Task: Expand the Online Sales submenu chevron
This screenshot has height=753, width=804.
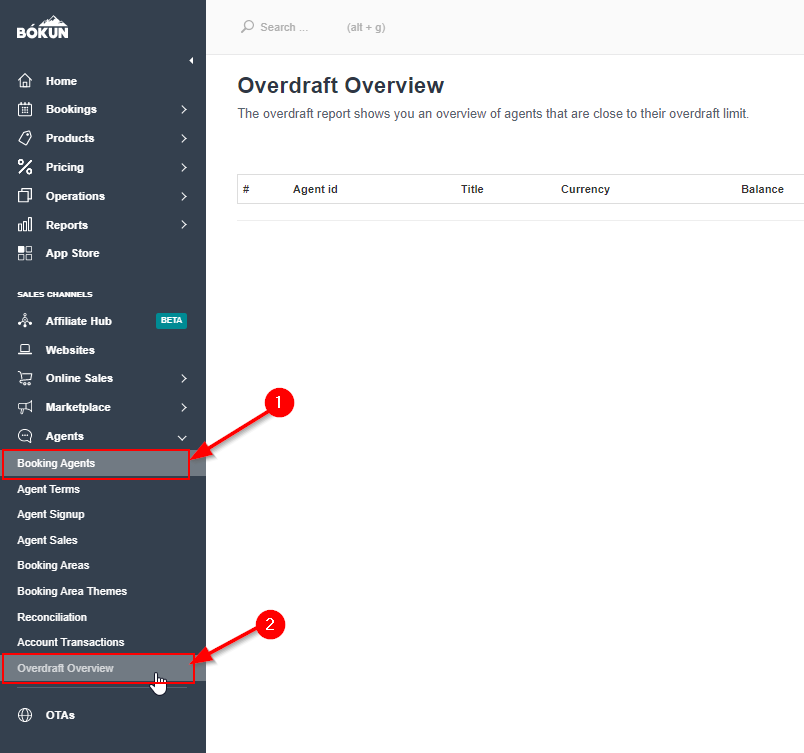Action: point(184,378)
